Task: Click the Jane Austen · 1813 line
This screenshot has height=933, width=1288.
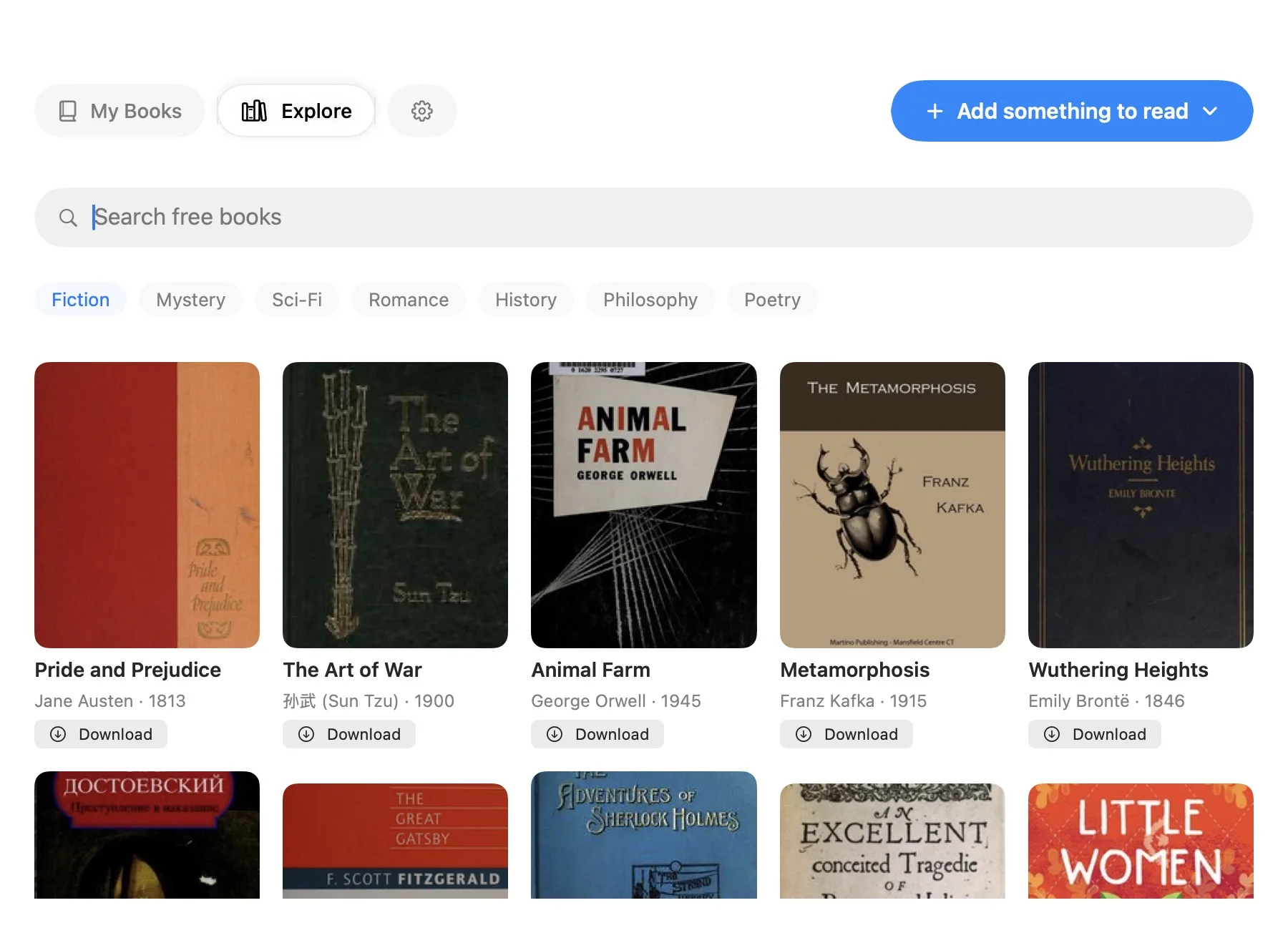Action: 110,701
